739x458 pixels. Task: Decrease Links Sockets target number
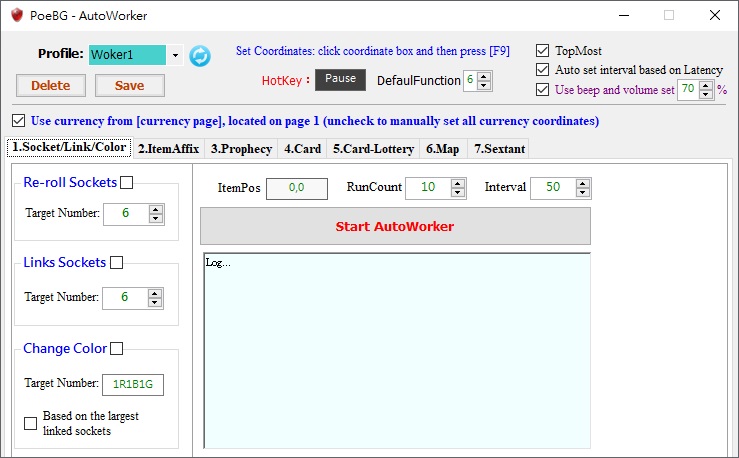pyautogui.click(x=155, y=303)
